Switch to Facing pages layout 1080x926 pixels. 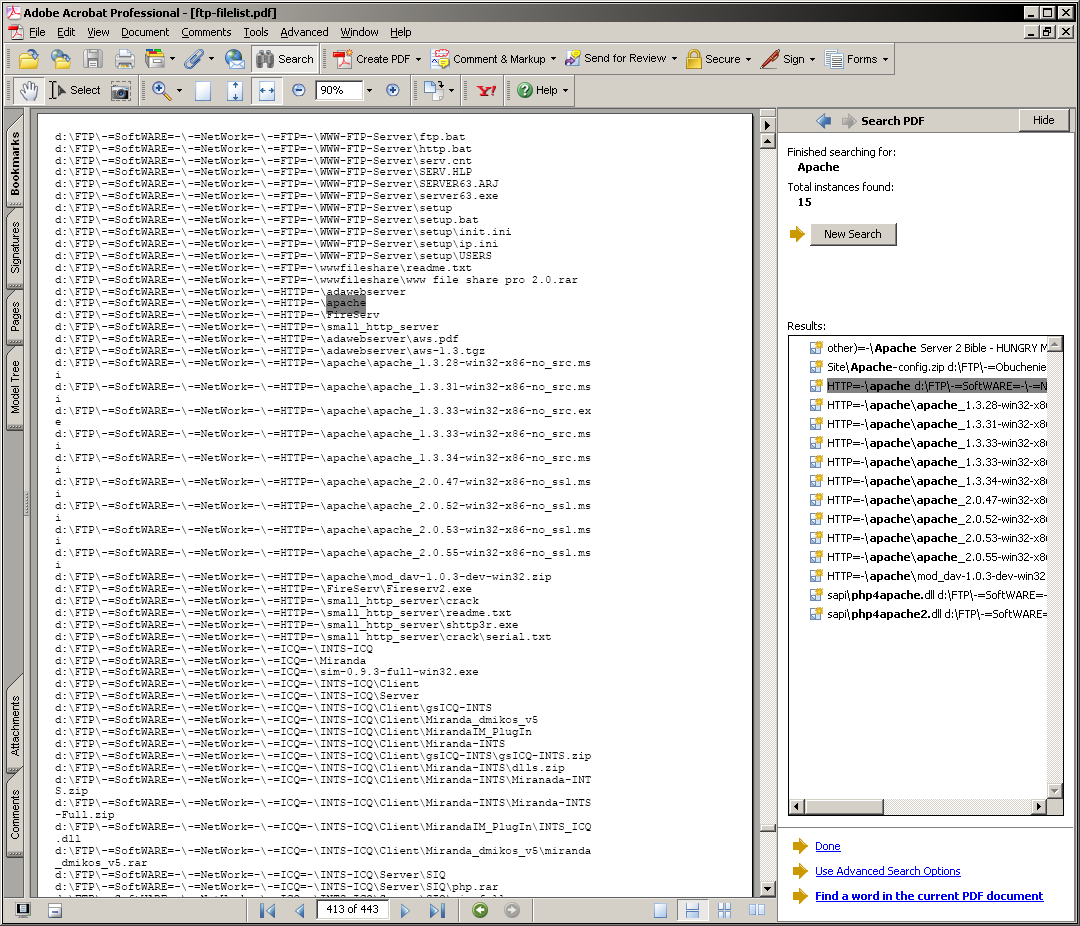coord(757,910)
